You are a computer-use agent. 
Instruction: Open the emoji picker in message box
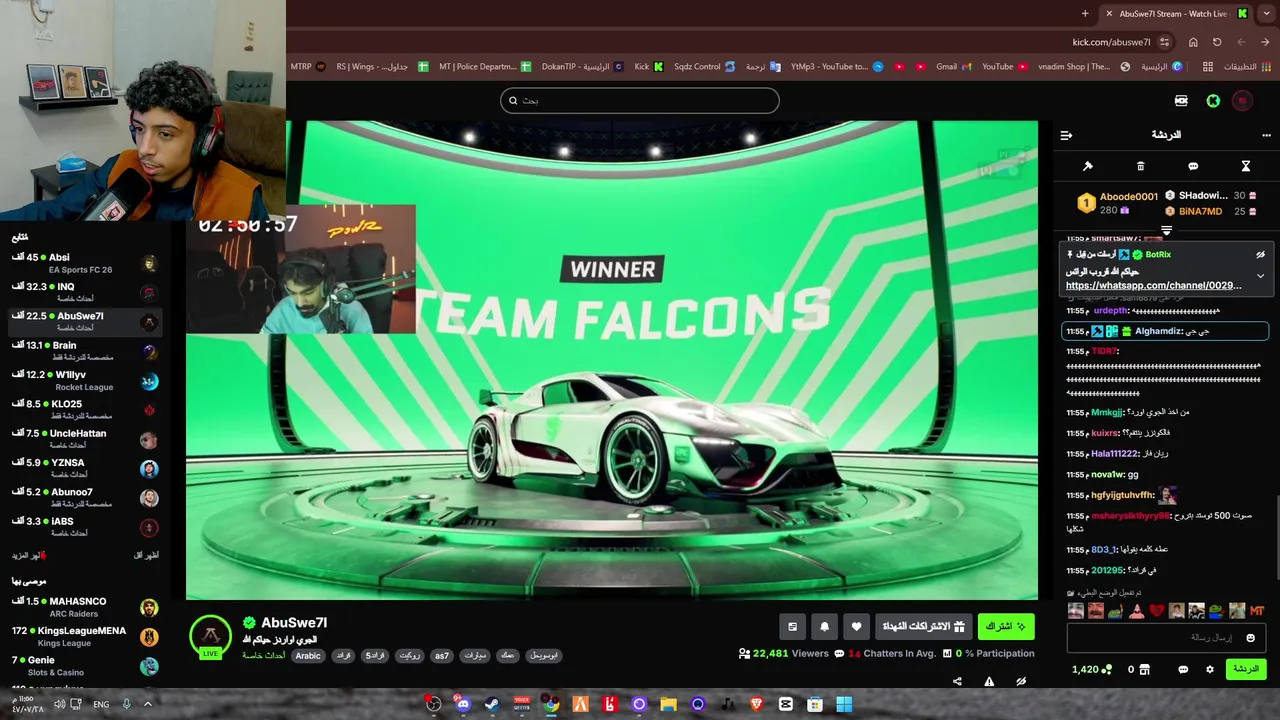tap(1250, 638)
